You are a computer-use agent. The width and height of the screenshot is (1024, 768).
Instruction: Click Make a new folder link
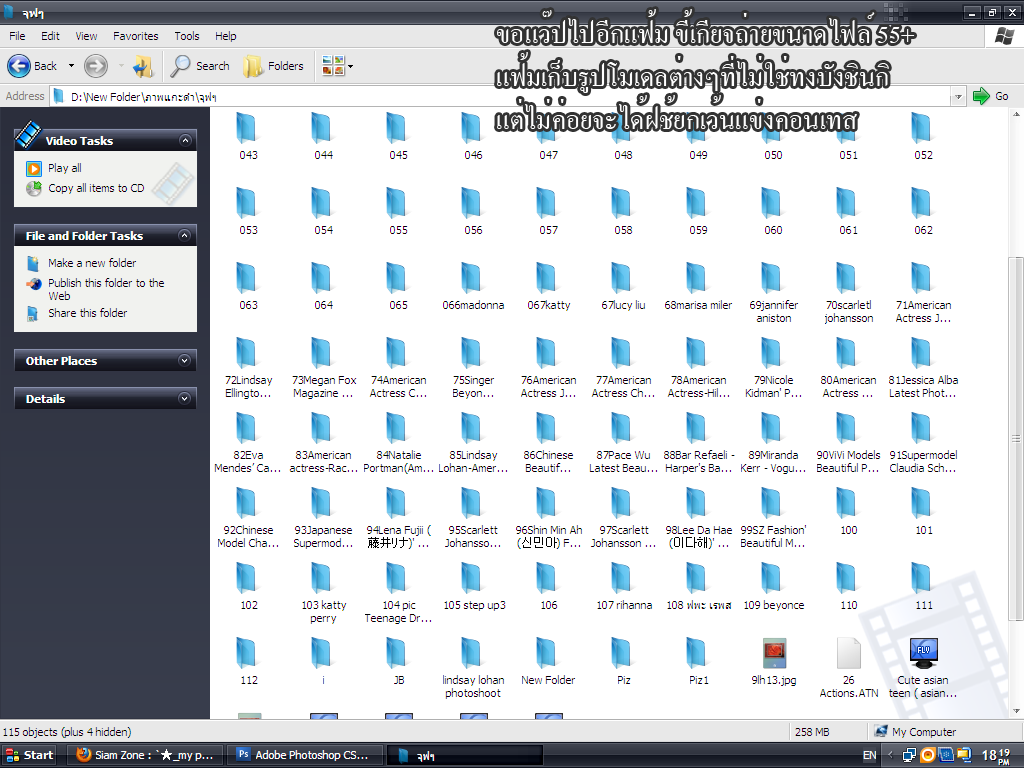[92, 263]
